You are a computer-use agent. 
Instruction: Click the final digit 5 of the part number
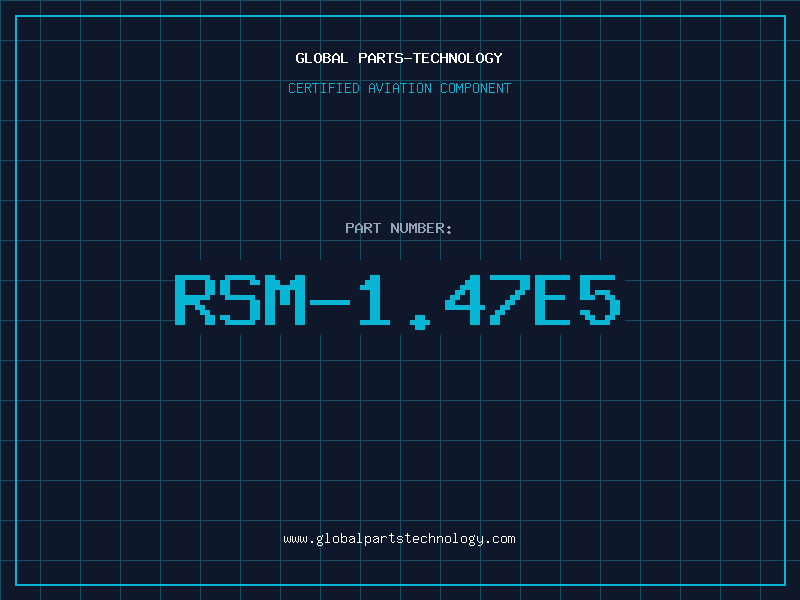[600, 300]
